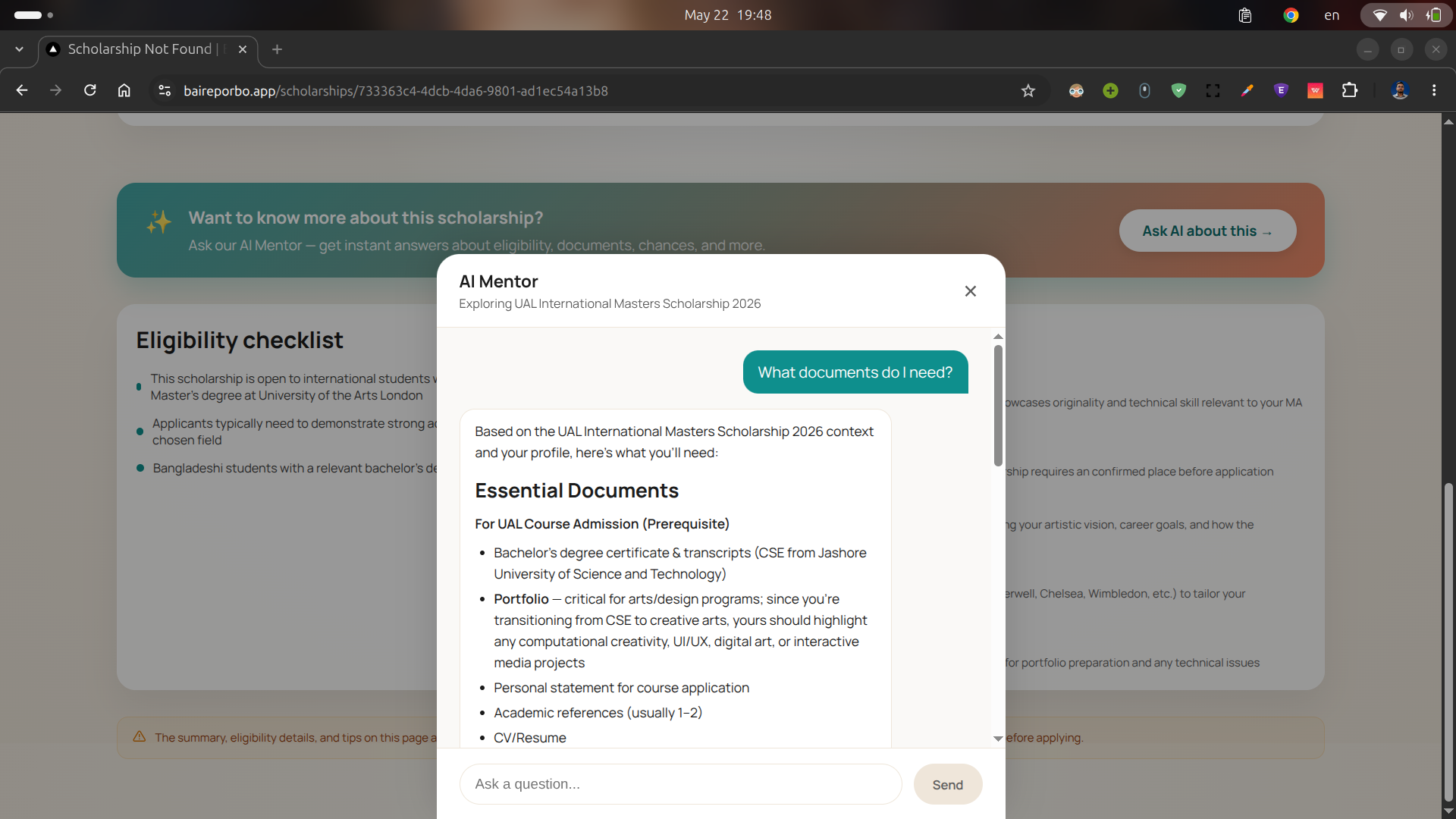
Task: Open the Activities overview pill
Action: click(x=33, y=15)
